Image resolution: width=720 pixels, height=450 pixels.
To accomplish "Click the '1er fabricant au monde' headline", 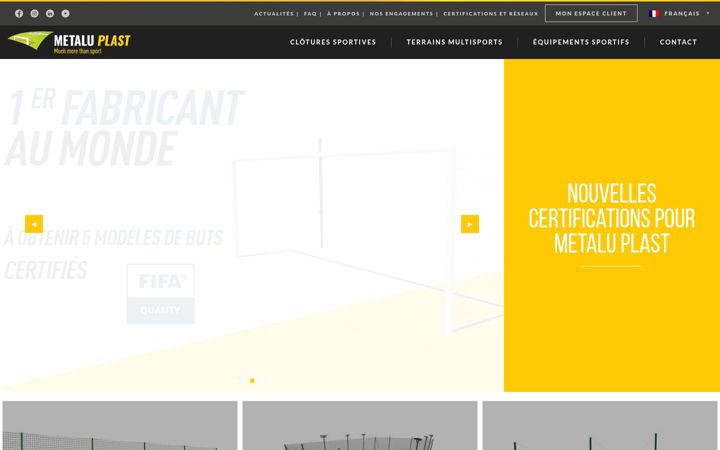I will point(123,128).
